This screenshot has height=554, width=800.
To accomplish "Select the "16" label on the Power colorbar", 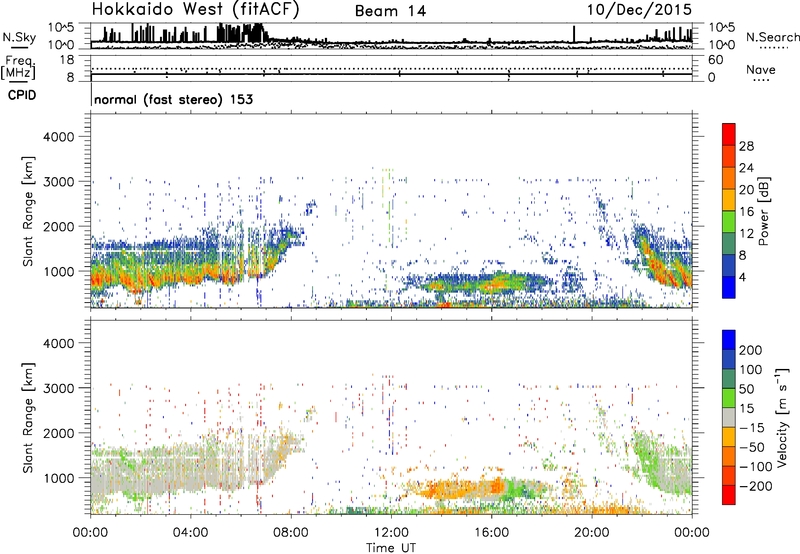I will (x=746, y=212).
